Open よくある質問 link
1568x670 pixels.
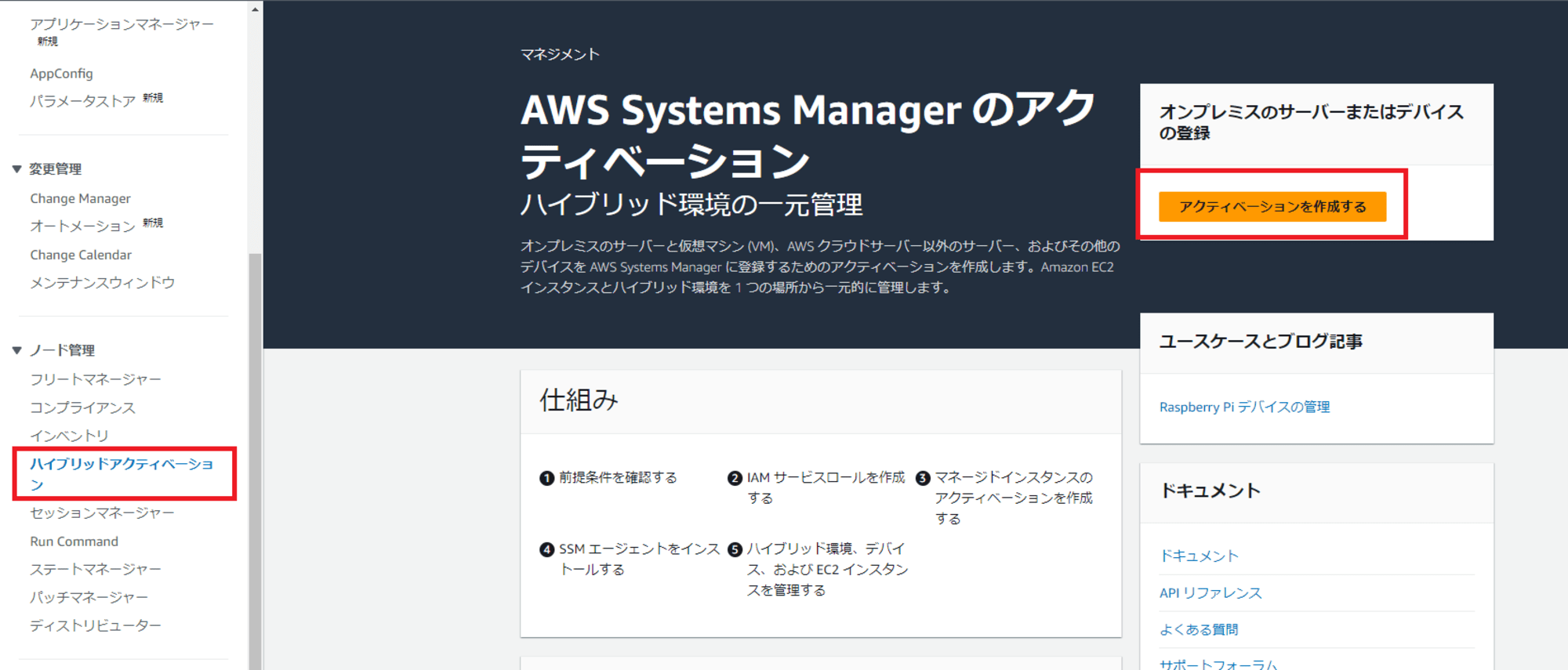[1199, 630]
